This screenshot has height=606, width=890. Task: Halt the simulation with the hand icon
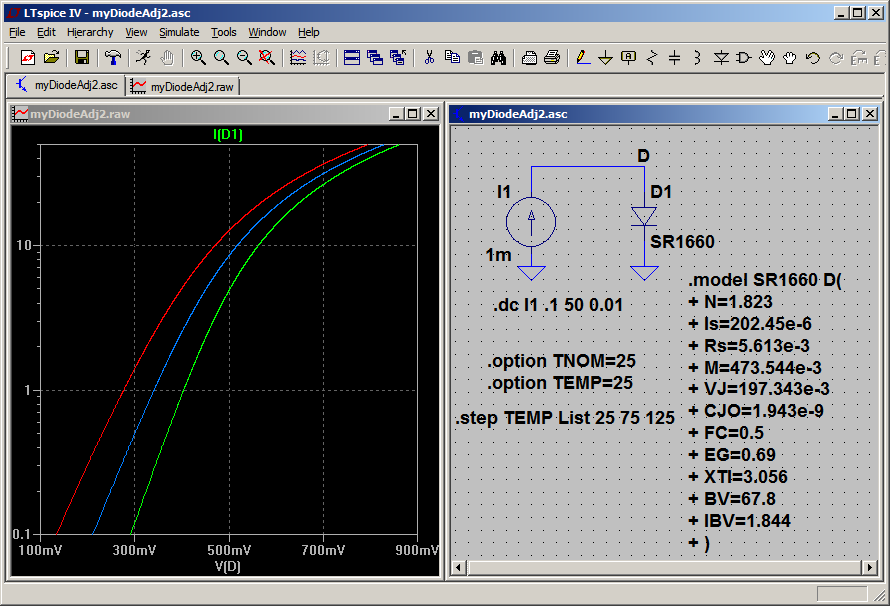point(166,57)
